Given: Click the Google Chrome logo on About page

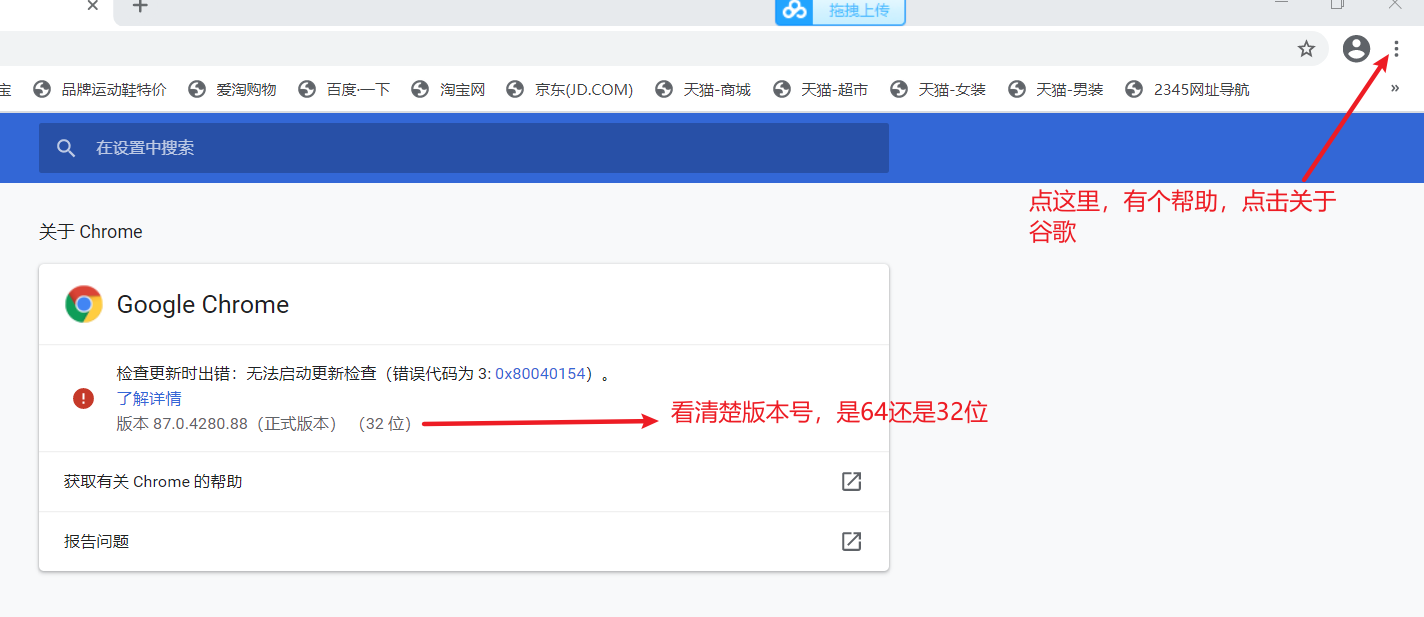Looking at the screenshot, I should tap(84, 304).
